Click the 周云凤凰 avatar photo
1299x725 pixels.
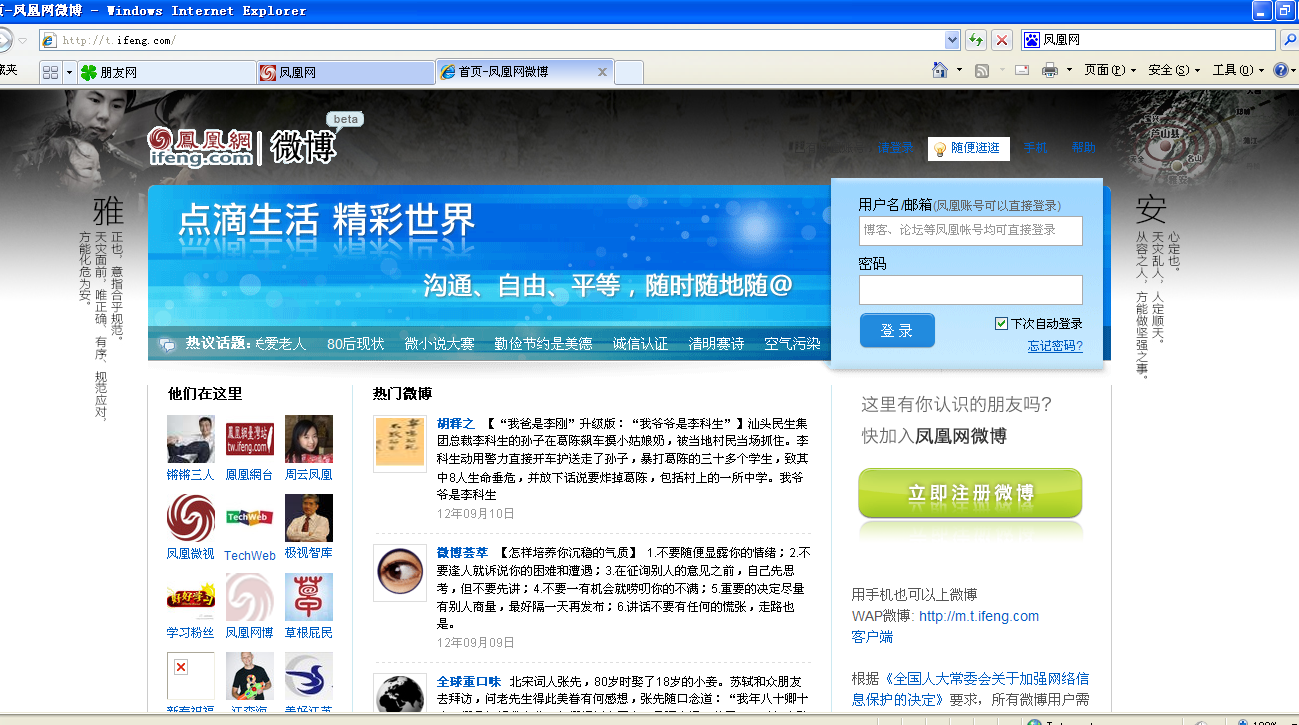point(309,439)
